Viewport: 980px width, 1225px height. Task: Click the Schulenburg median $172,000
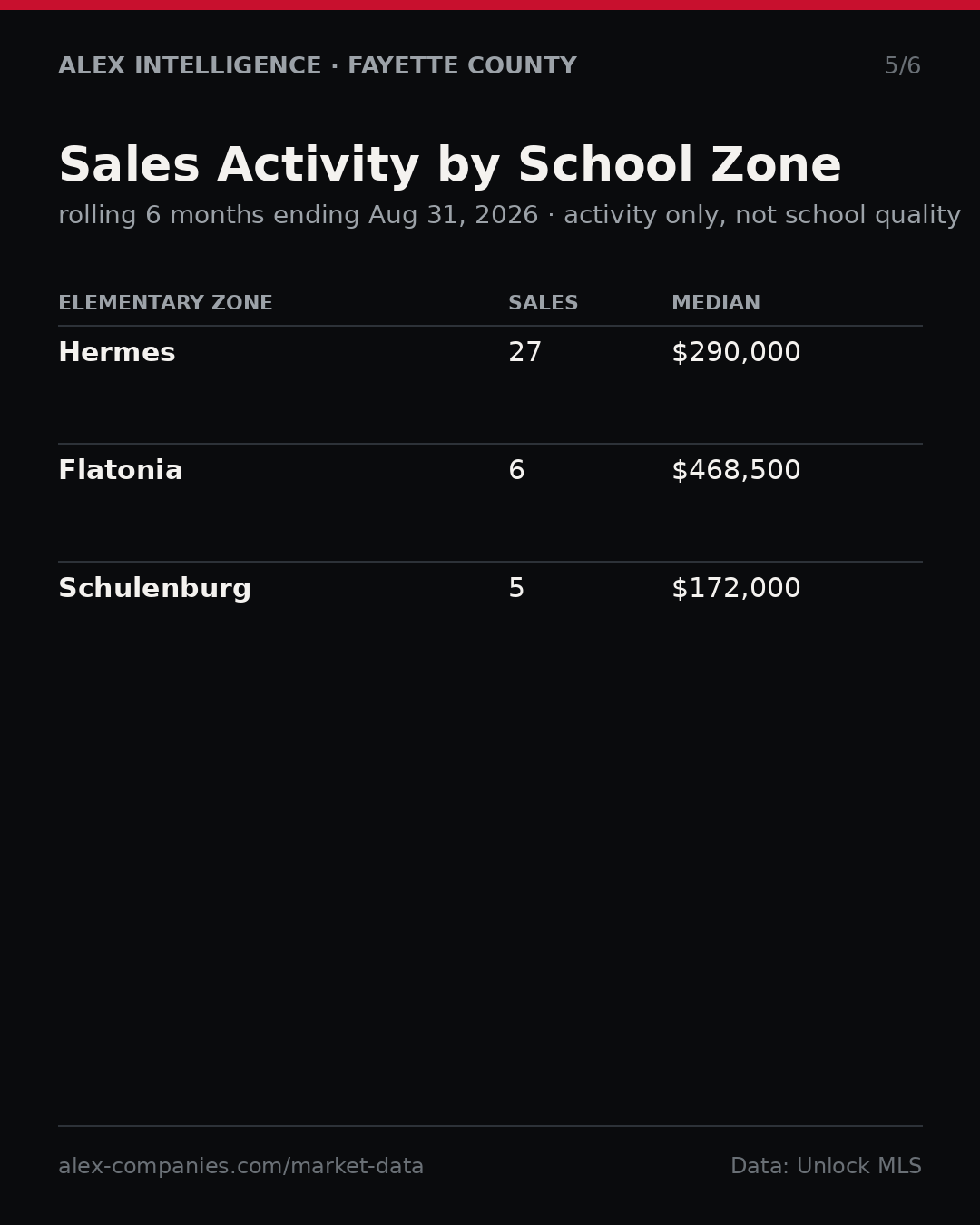(736, 589)
